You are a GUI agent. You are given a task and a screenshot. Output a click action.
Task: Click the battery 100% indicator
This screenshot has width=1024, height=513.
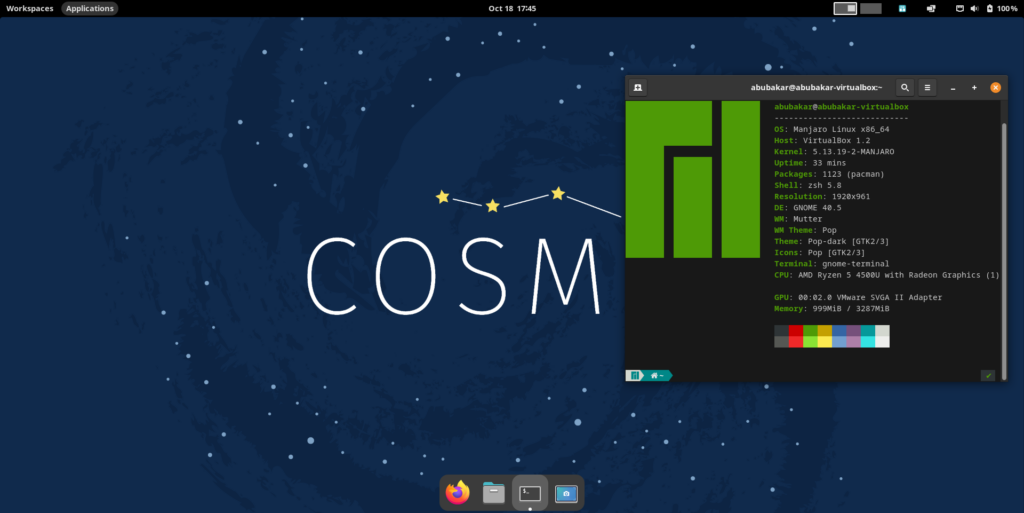coord(1002,8)
